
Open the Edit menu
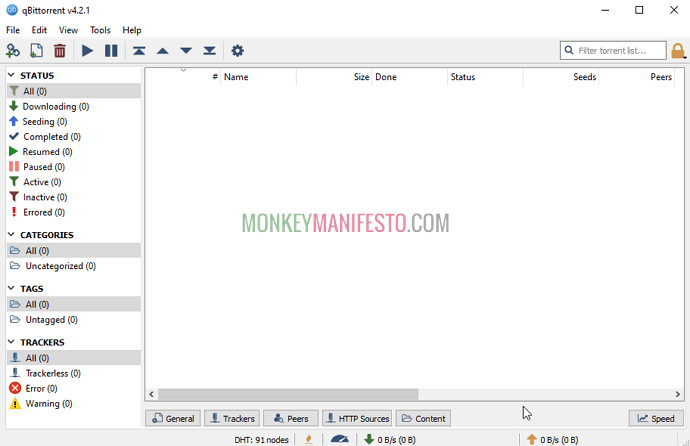(x=39, y=30)
